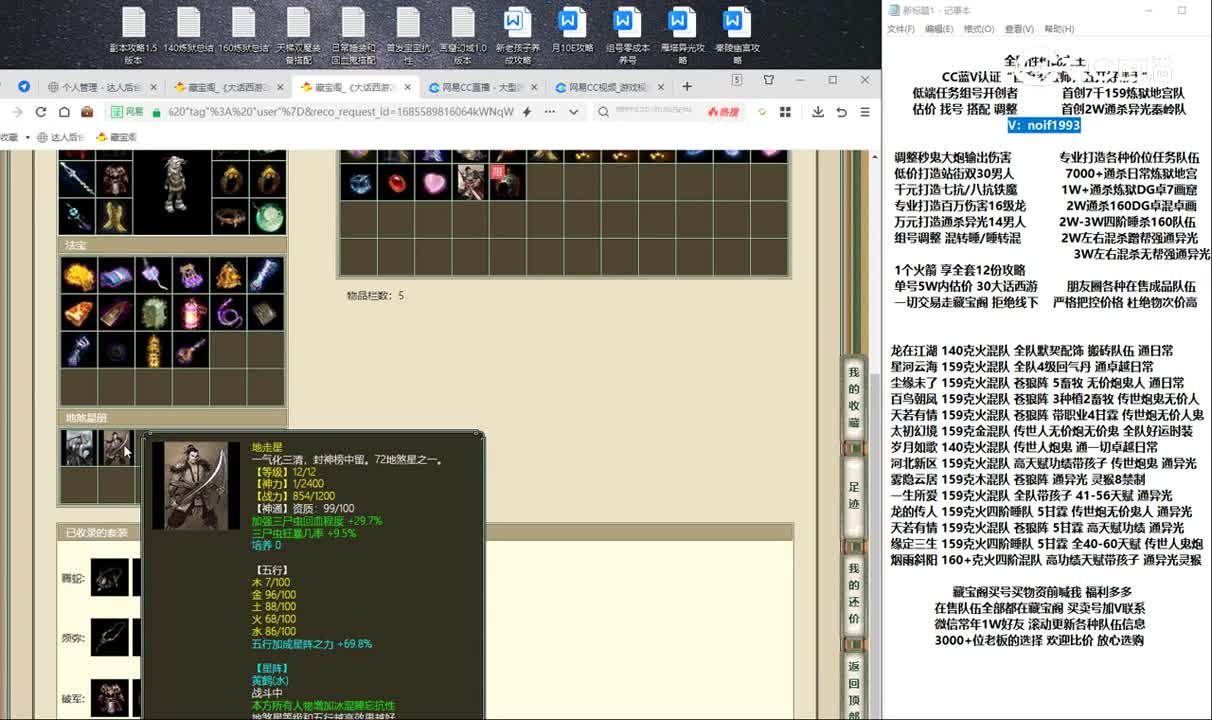Click the briefcase icon in browser toolbar
This screenshot has width=1212, height=720.
point(87,112)
